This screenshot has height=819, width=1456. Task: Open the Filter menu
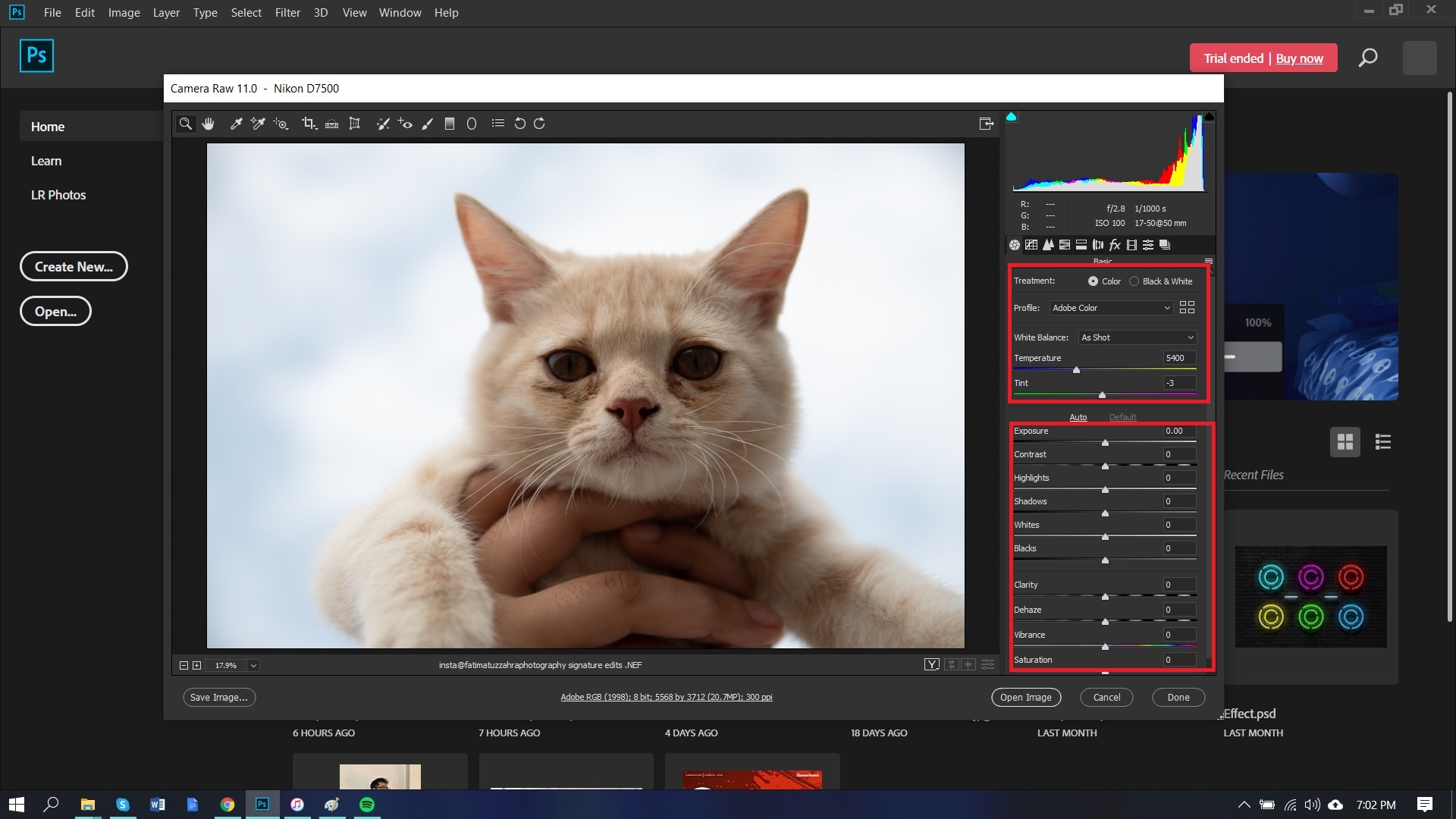[x=287, y=13]
